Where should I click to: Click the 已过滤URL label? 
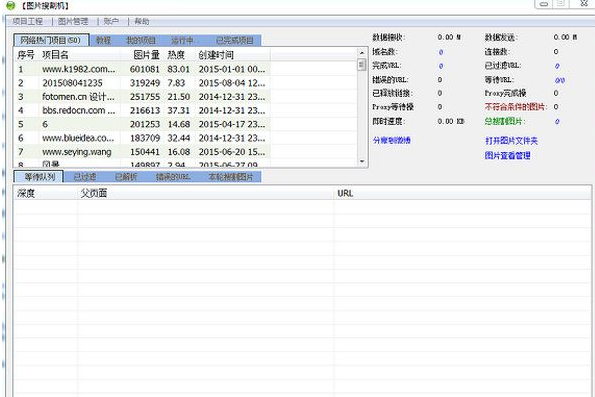point(503,65)
